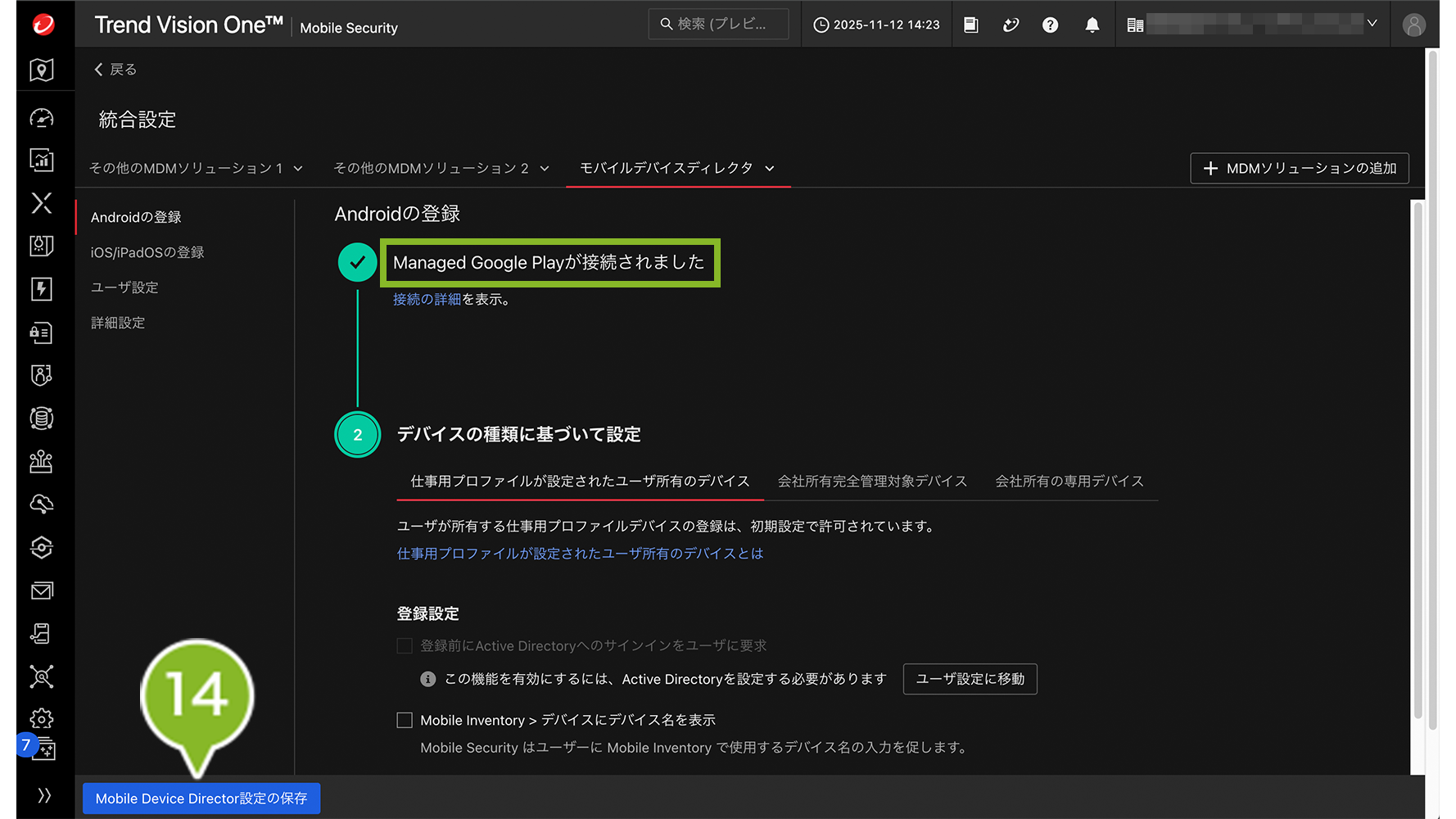The width and height of the screenshot is (1456, 819).
Task: Open the 接続の詳細 link
Action: (427, 300)
